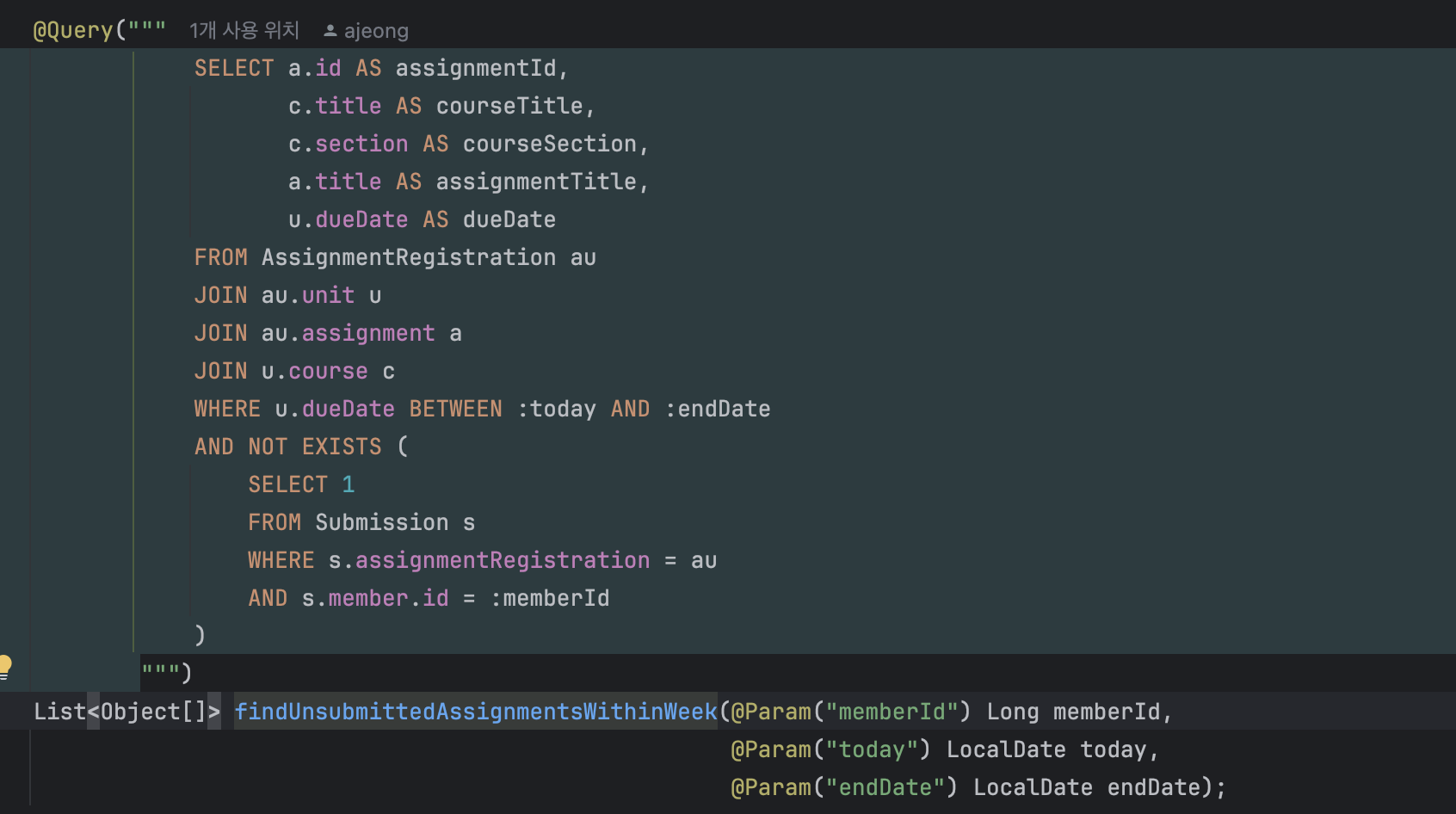Click the :memberId named parameter in the subquery
The height and width of the screenshot is (814, 1456).
(x=551, y=597)
